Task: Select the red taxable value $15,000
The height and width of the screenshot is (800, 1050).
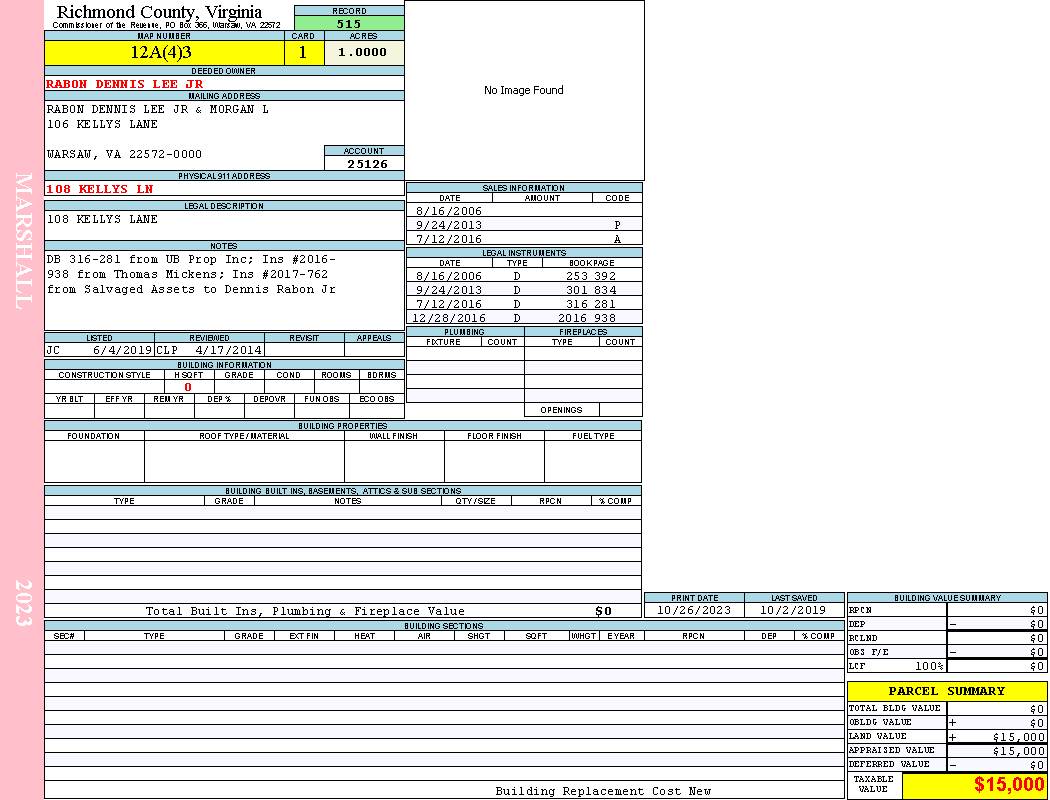Action: click(1008, 785)
